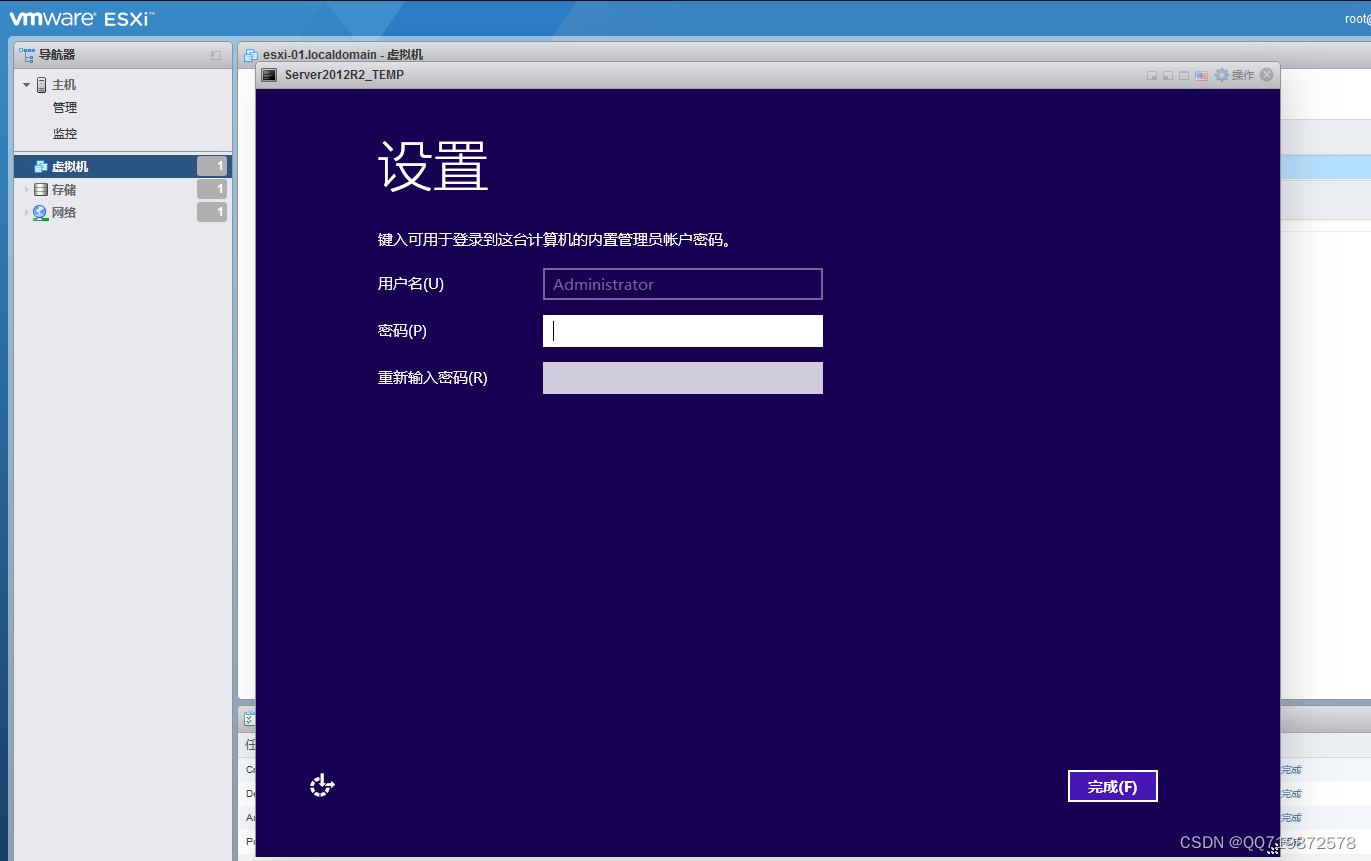Click the esxi-01.localdomain - 虚拟机 panel title
This screenshot has height=861, width=1371.
343,54
